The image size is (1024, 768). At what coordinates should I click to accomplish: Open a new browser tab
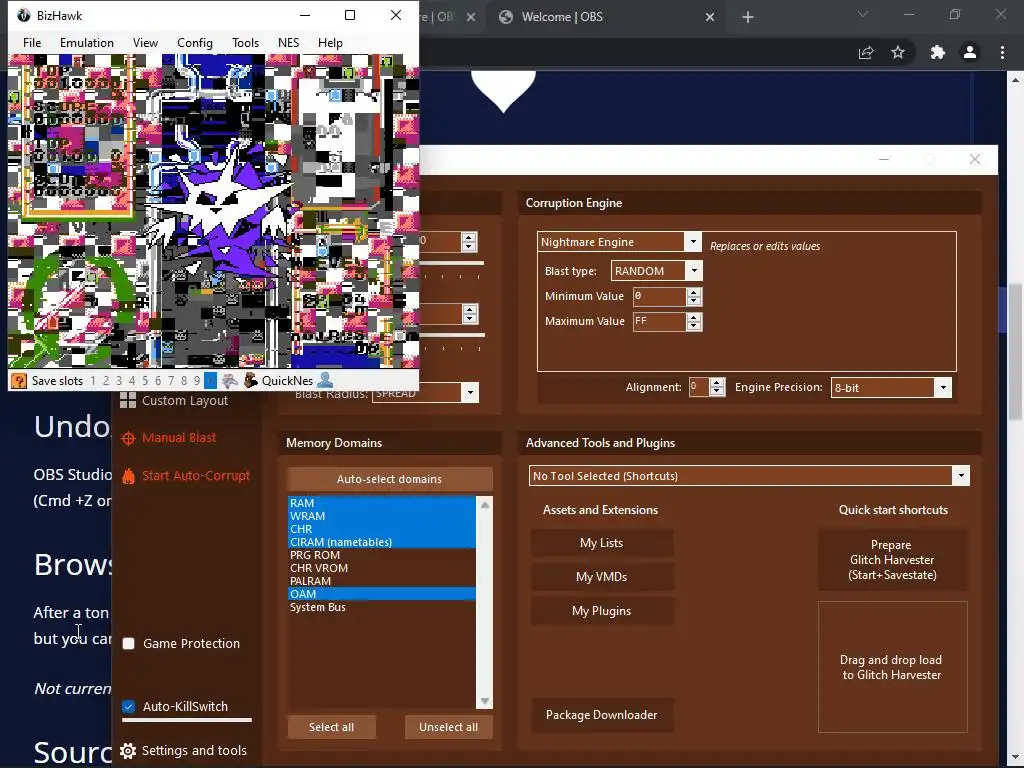pyautogui.click(x=748, y=17)
